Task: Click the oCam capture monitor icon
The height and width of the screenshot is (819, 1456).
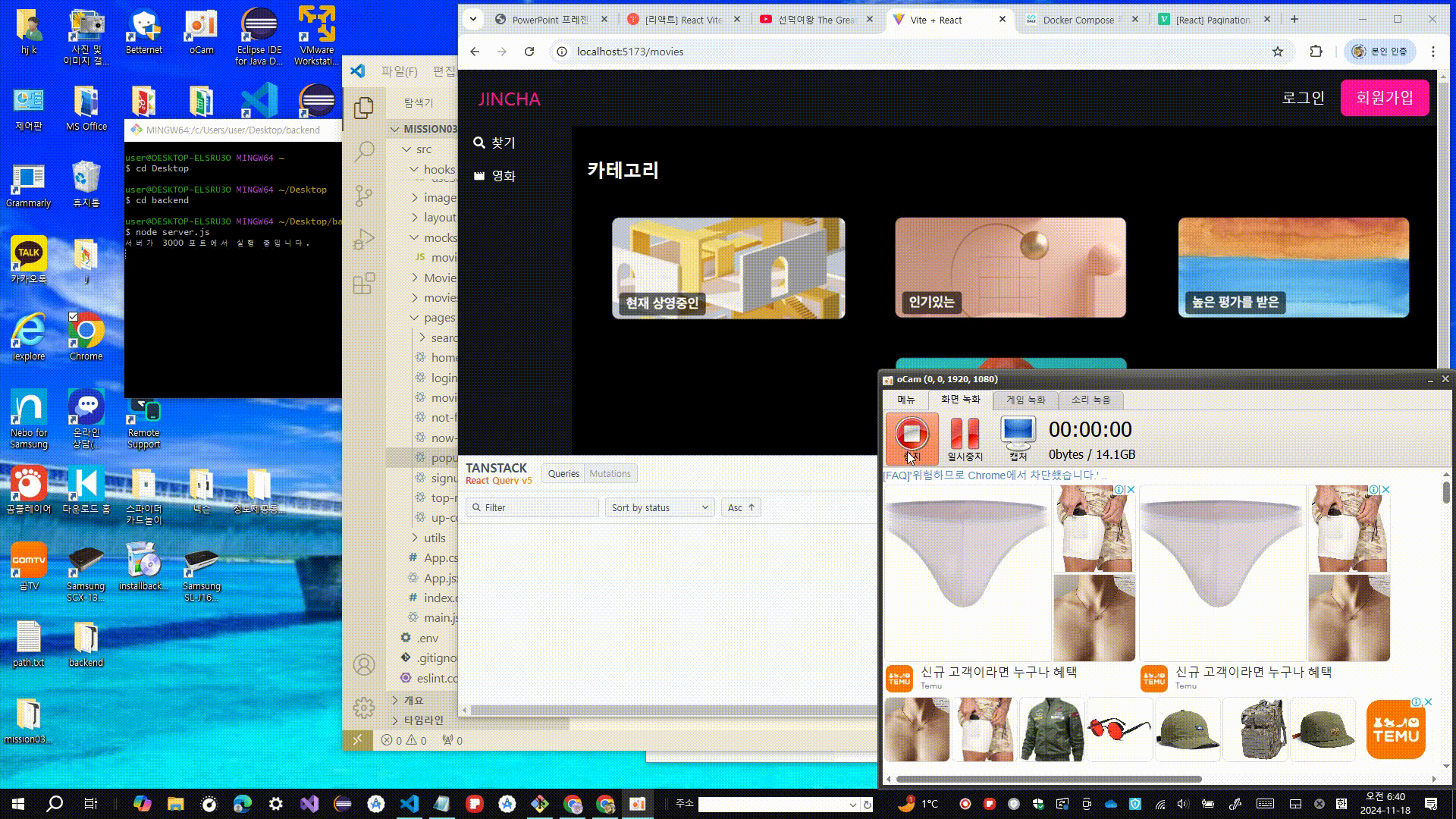Action: click(x=1018, y=439)
